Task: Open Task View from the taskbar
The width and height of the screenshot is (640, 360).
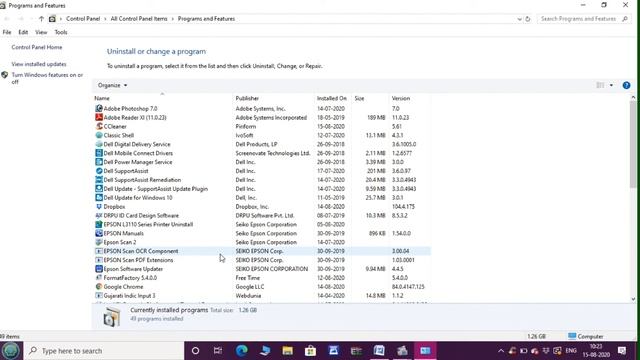Action: pyautogui.click(x=218, y=351)
